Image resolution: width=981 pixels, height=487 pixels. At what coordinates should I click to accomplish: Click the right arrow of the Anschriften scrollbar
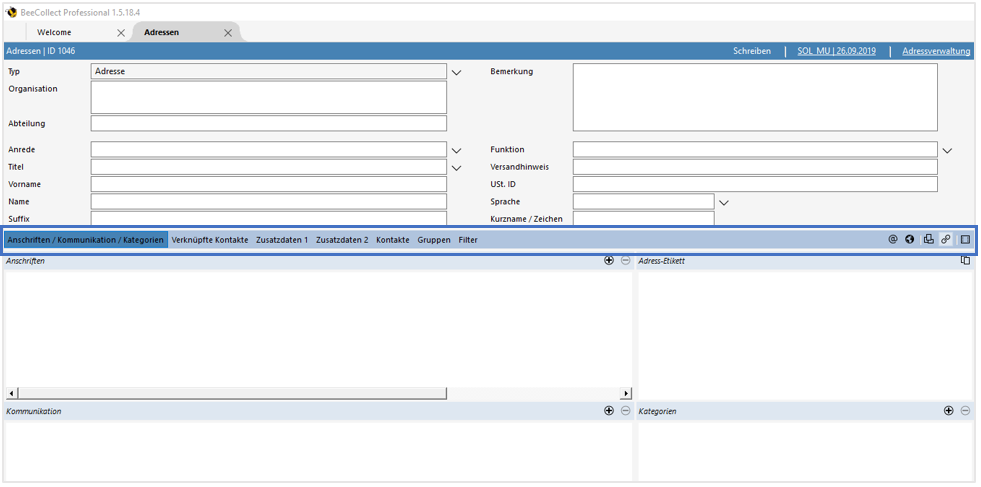pos(626,393)
